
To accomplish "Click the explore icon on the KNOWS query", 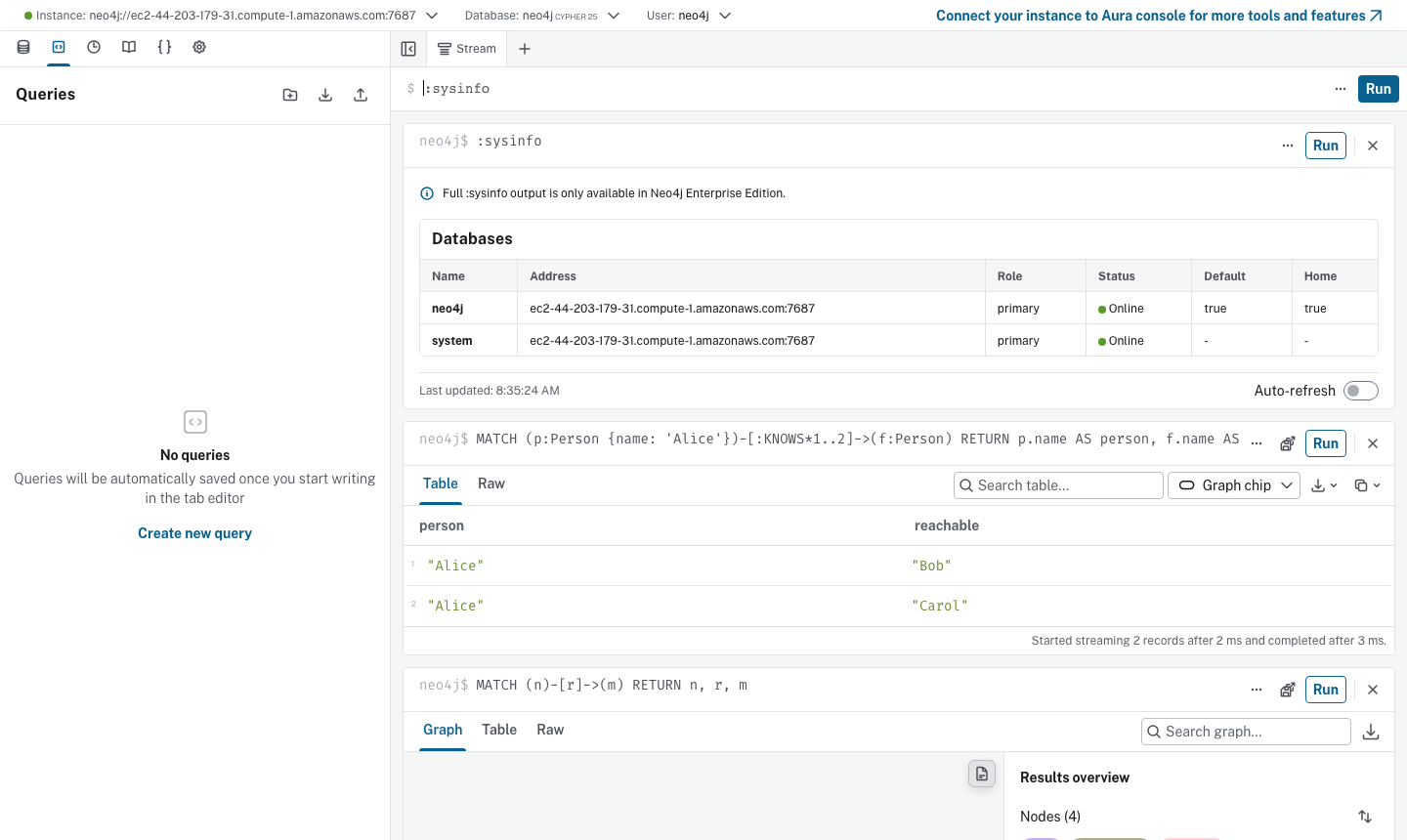I will (x=1288, y=443).
